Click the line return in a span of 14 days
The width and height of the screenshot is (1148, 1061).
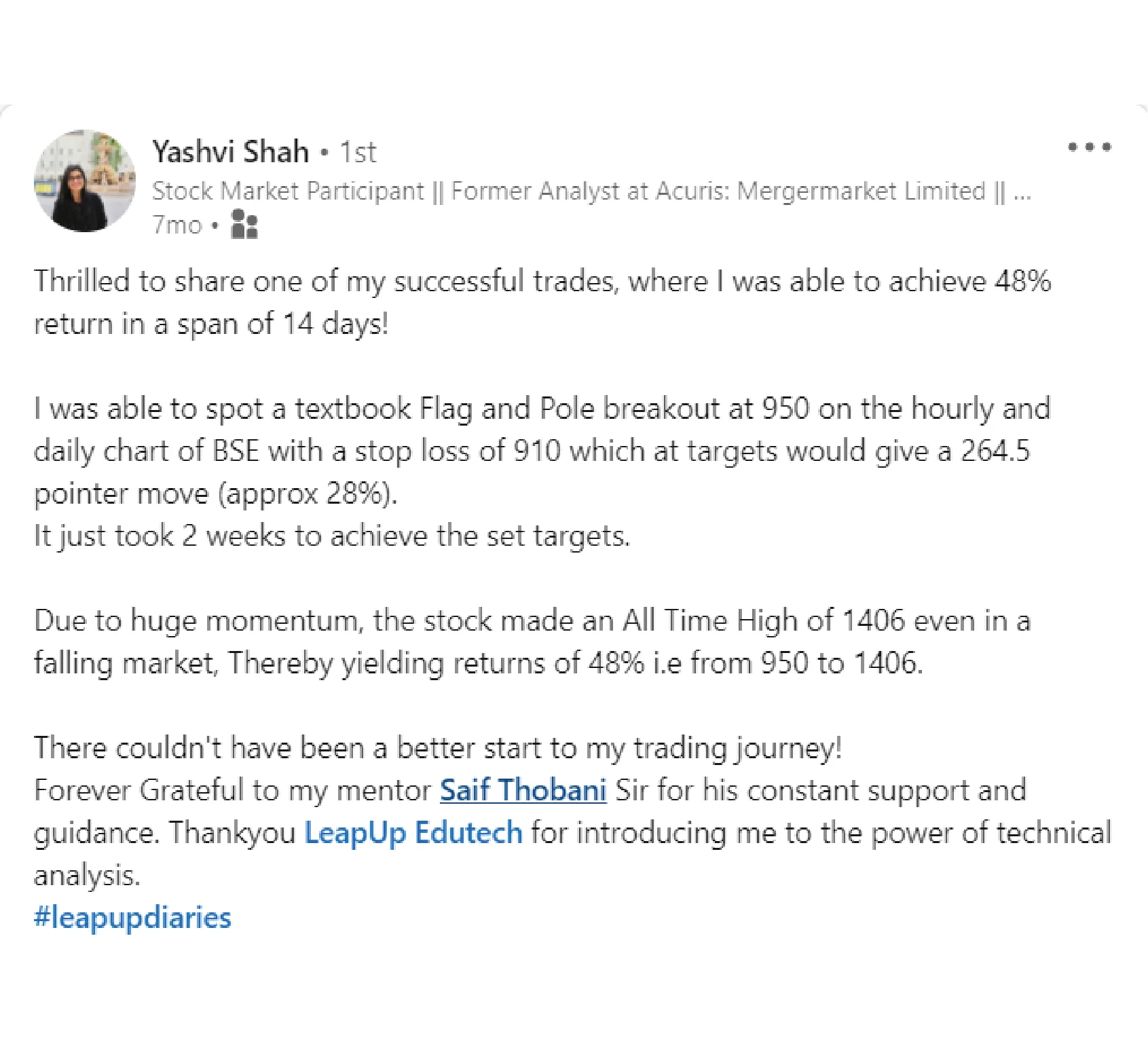pyautogui.click(x=211, y=324)
